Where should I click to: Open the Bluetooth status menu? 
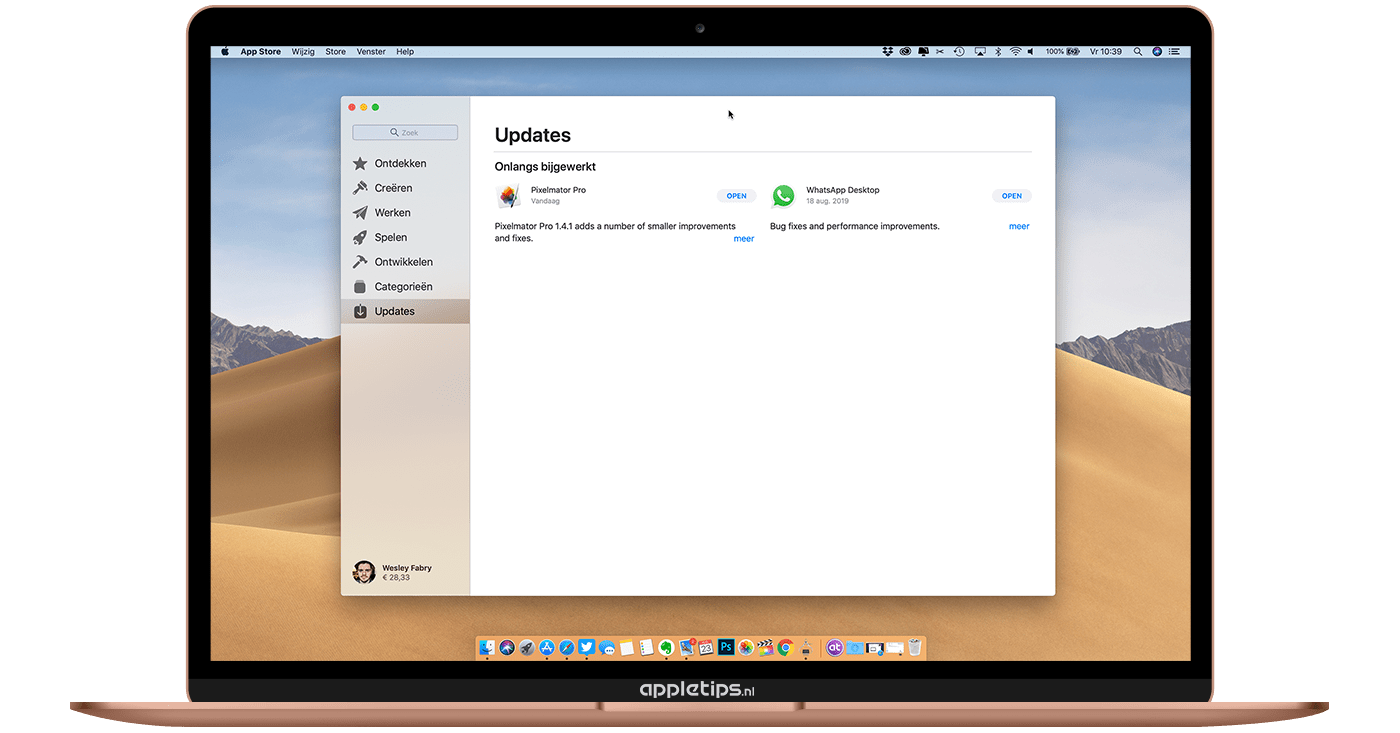tap(997, 51)
